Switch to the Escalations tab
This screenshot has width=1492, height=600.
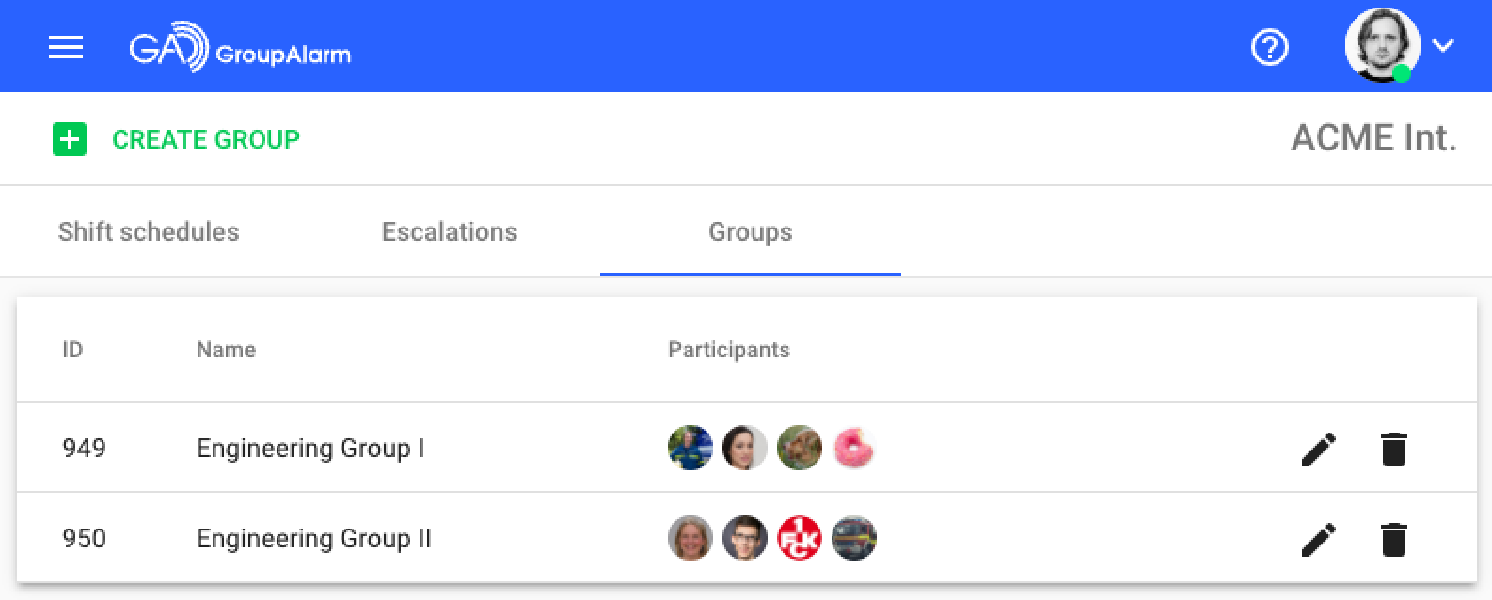point(450,231)
